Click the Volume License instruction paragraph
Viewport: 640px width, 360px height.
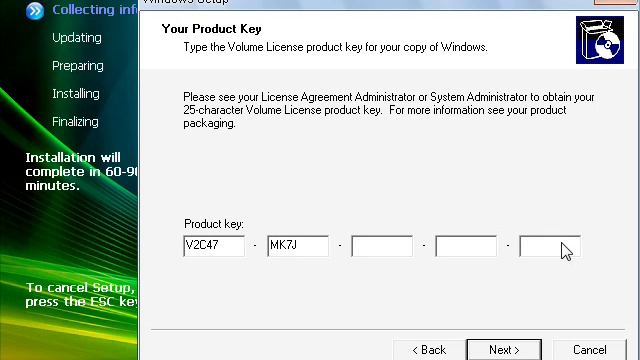pos(389,110)
